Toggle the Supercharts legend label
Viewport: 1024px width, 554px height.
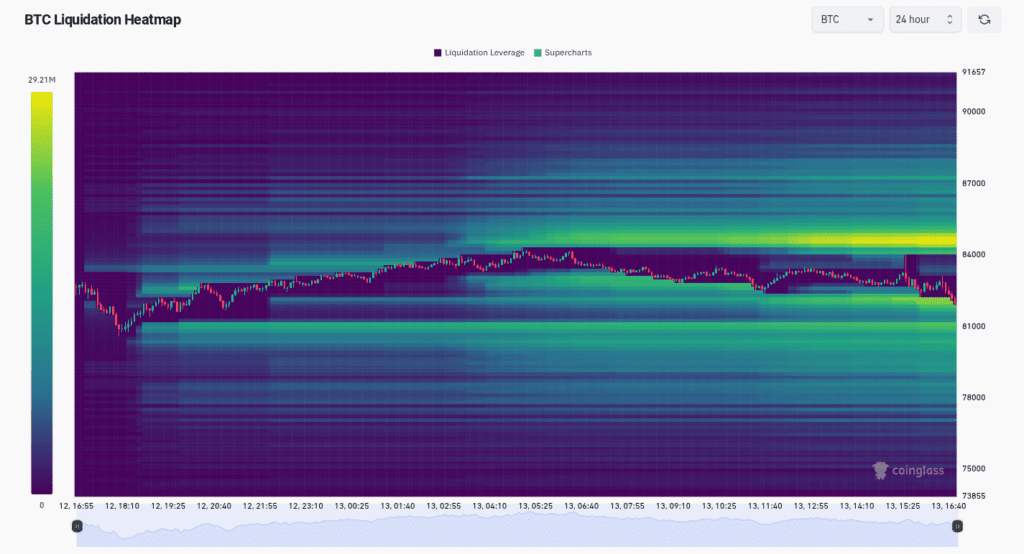(x=568, y=52)
